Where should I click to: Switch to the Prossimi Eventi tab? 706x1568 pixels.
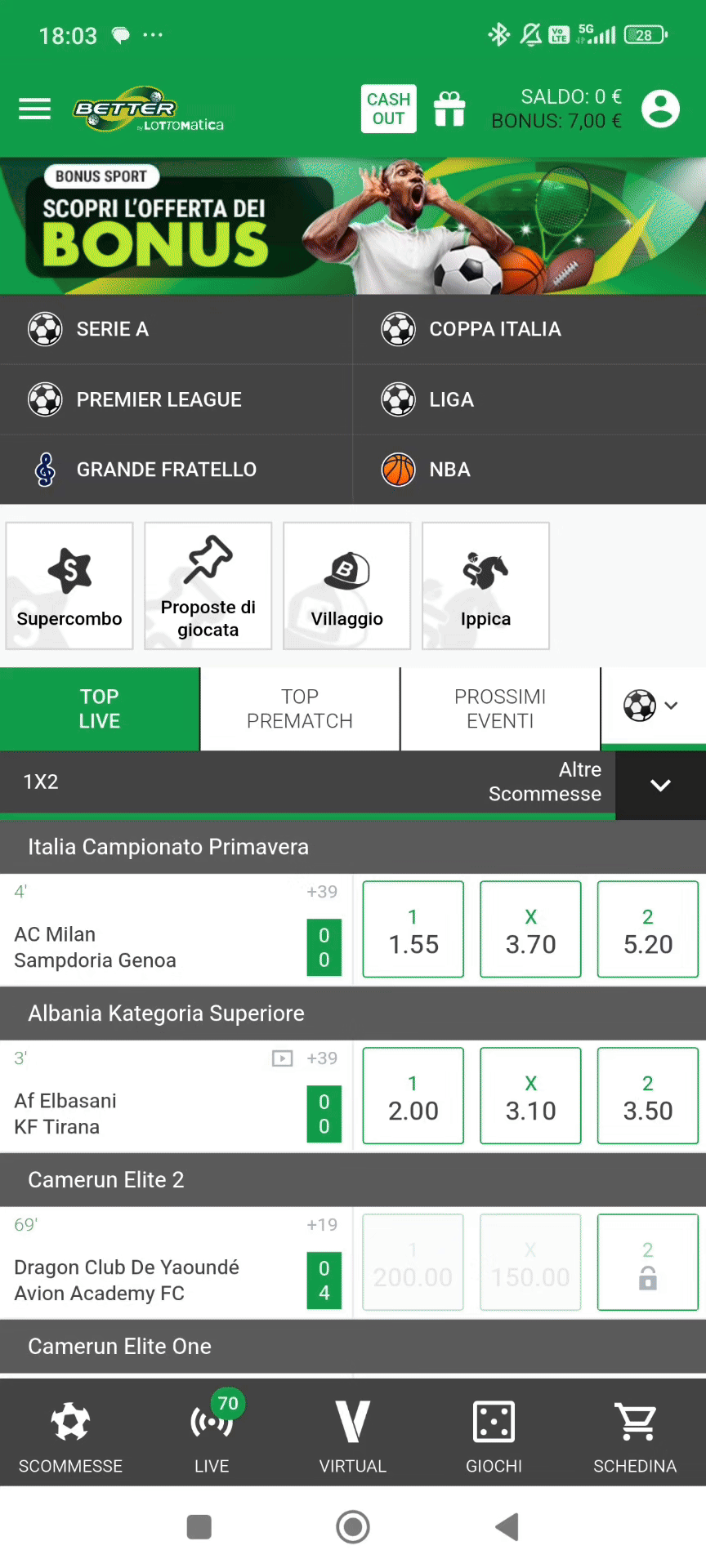[500, 709]
